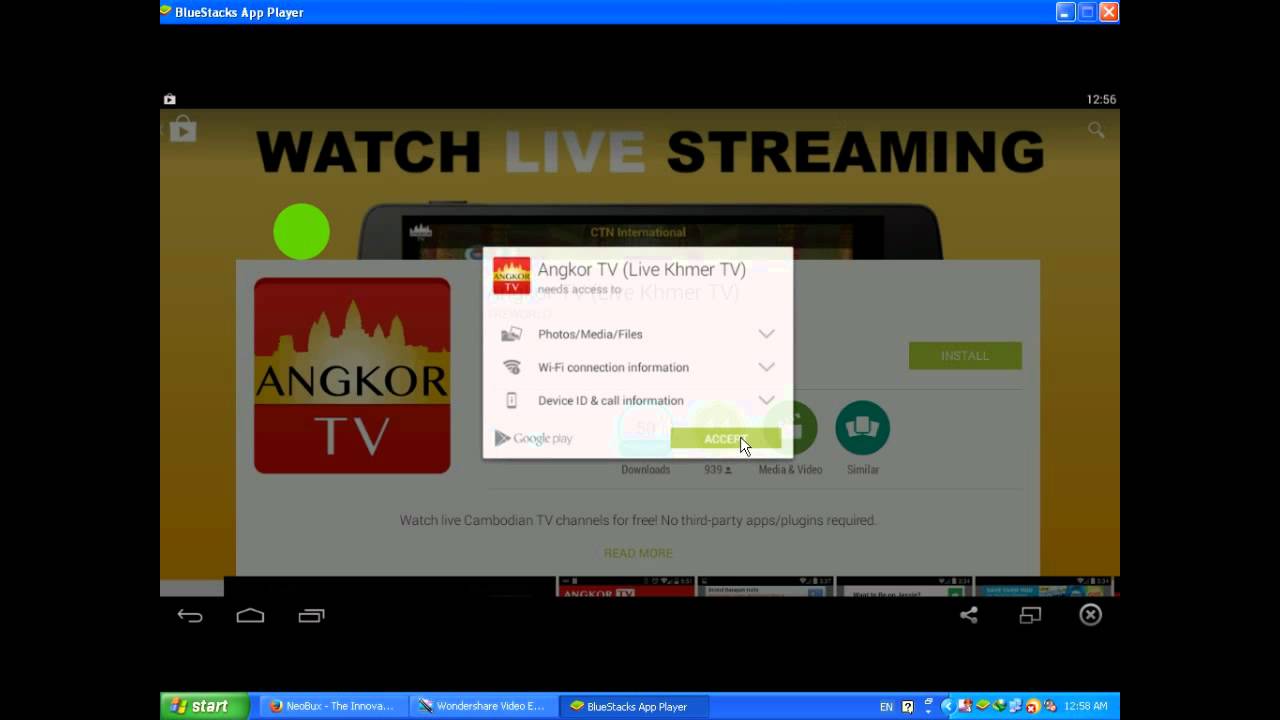Click the Google Play logo in dialog
This screenshot has width=1280, height=720.
[533, 438]
